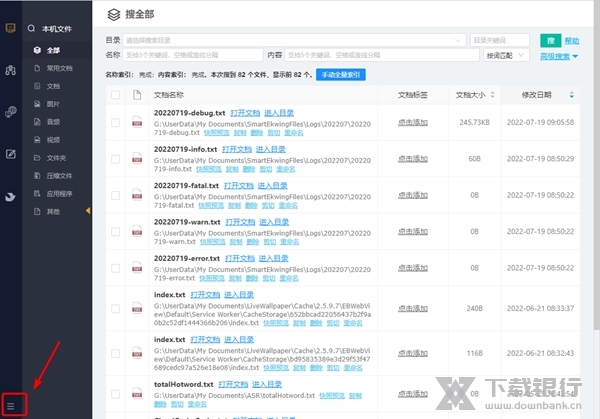Click the TXT file icon for 20220719-fatal.txt
This screenshot has width=600, height=419.
[x=137, y=195]
